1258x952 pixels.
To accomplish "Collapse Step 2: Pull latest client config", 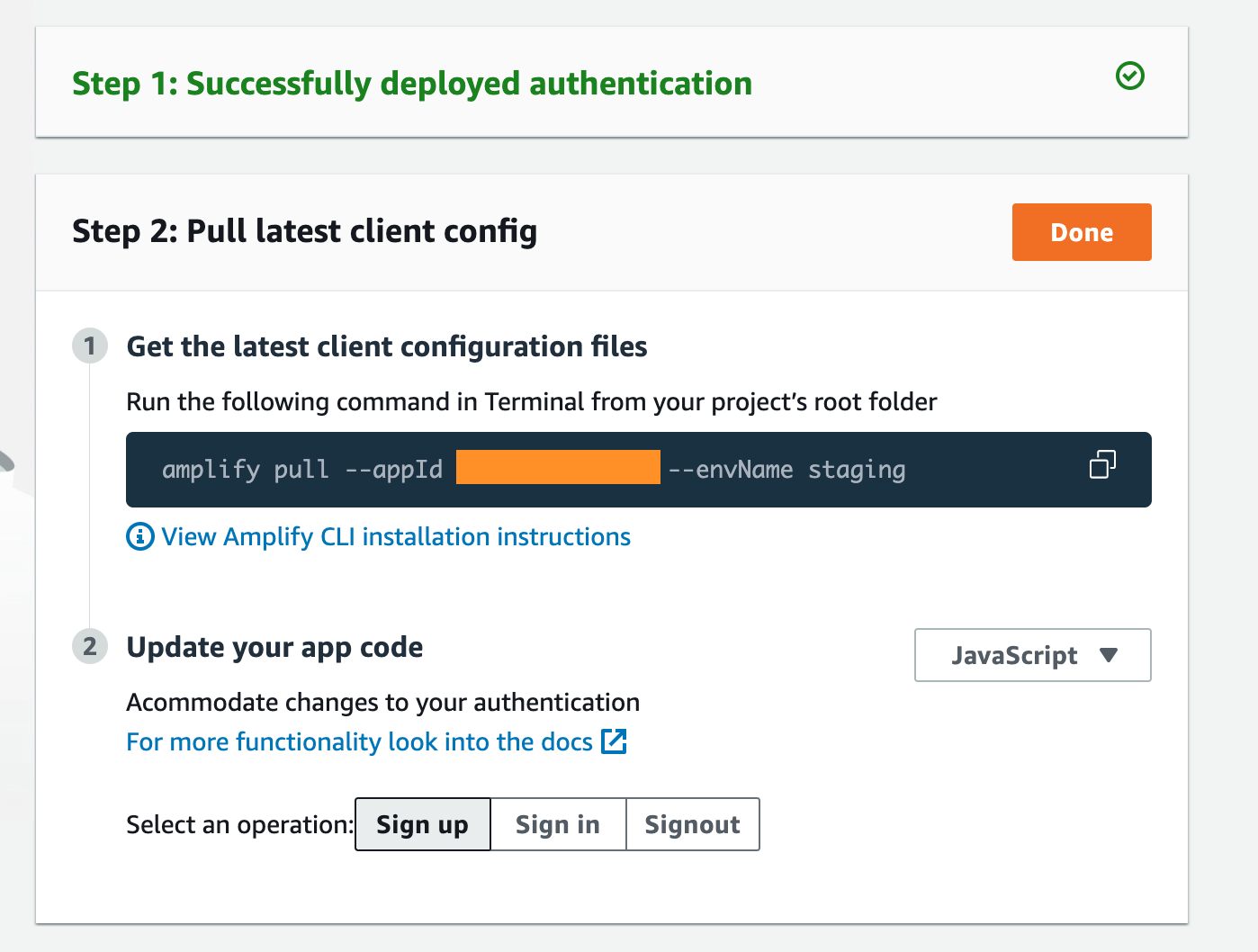I will [x=304, y=231].
